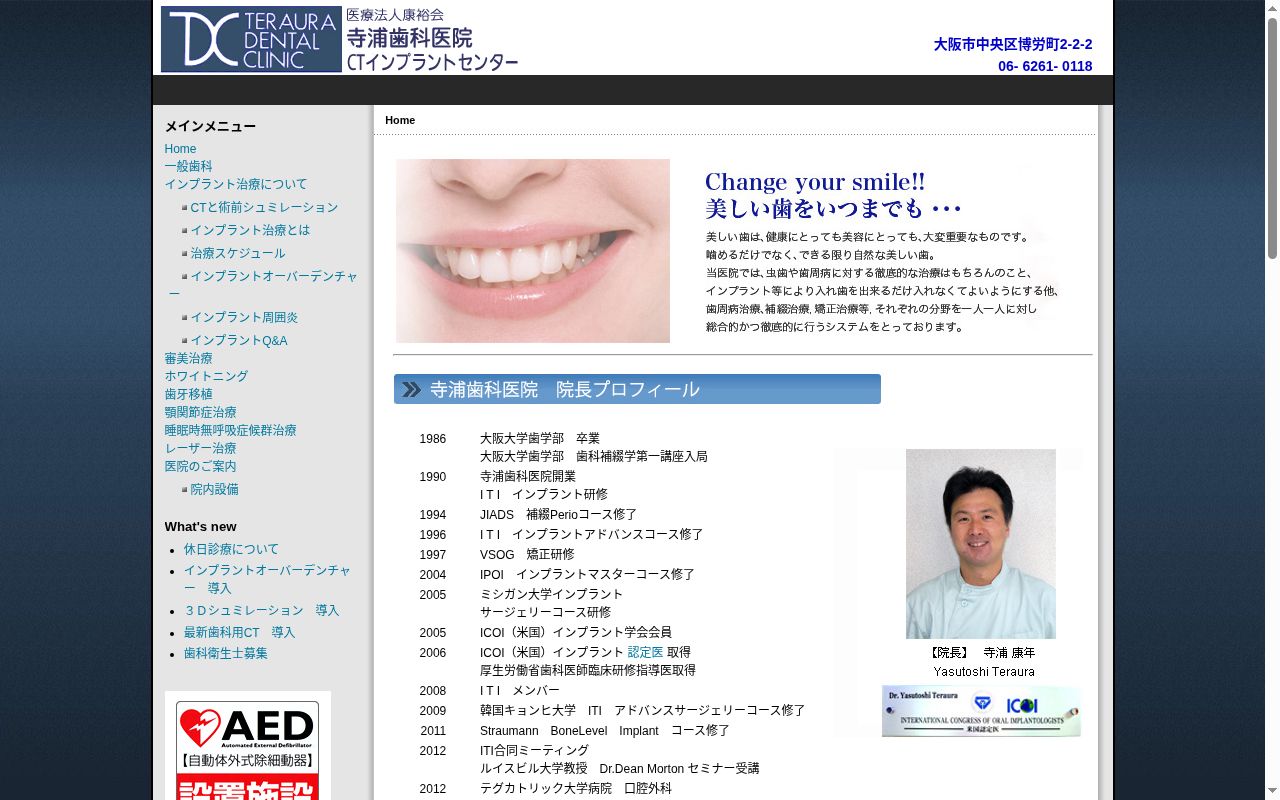Open 睡眠時無呼吸症候群治療 menu item
This screenshot has height=800, width=1280.
tap(231, 431)
